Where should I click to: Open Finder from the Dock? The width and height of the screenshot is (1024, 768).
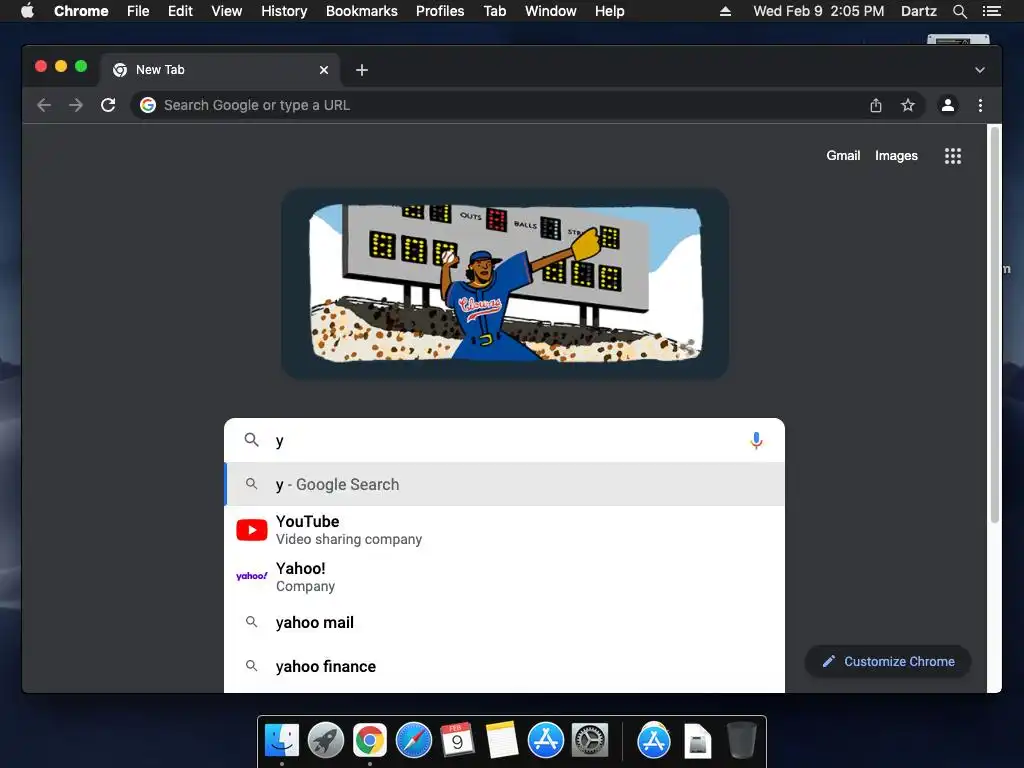282,741
